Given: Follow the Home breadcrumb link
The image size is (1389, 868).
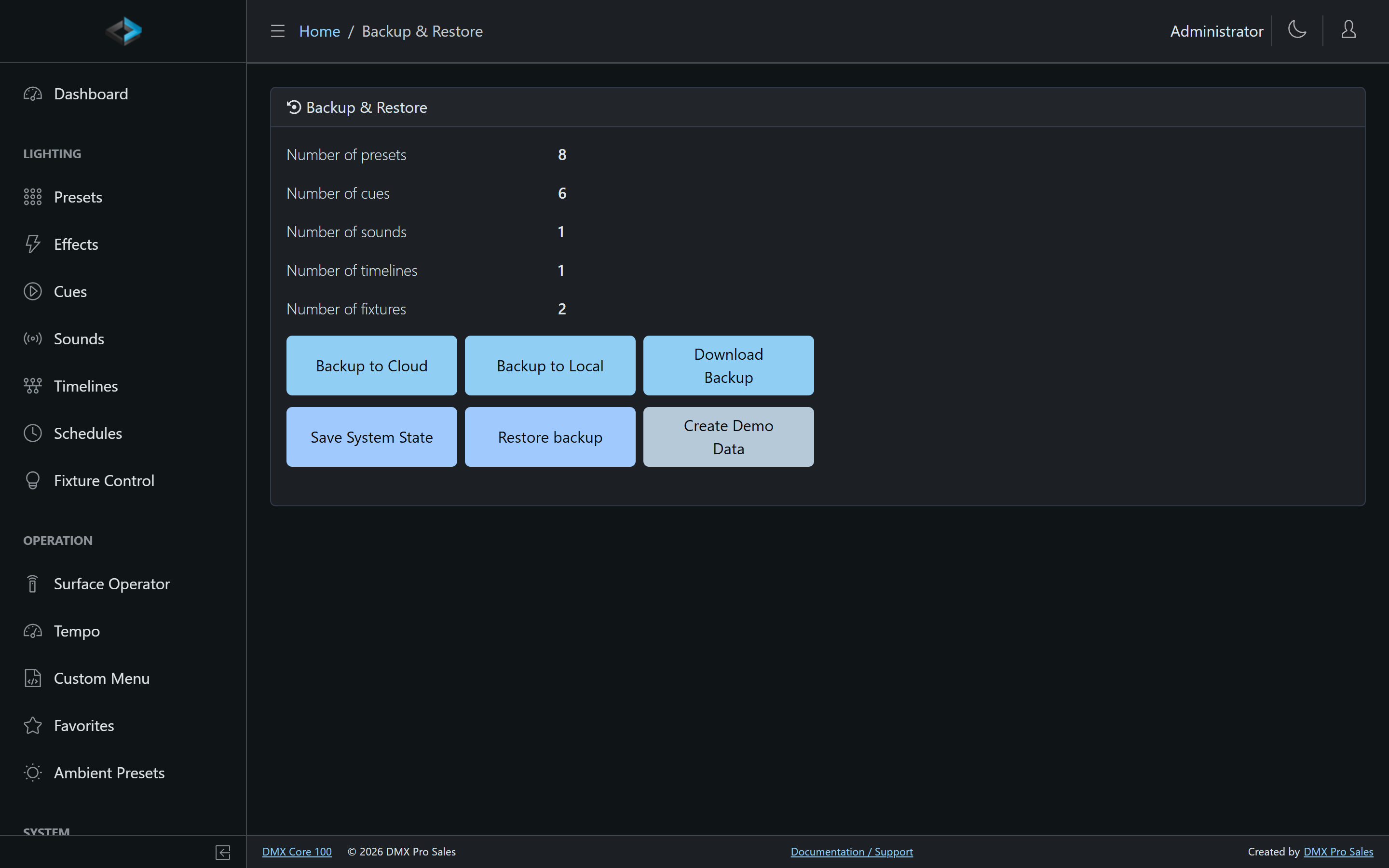Looking at the screenshot, I should pos(319,31).
